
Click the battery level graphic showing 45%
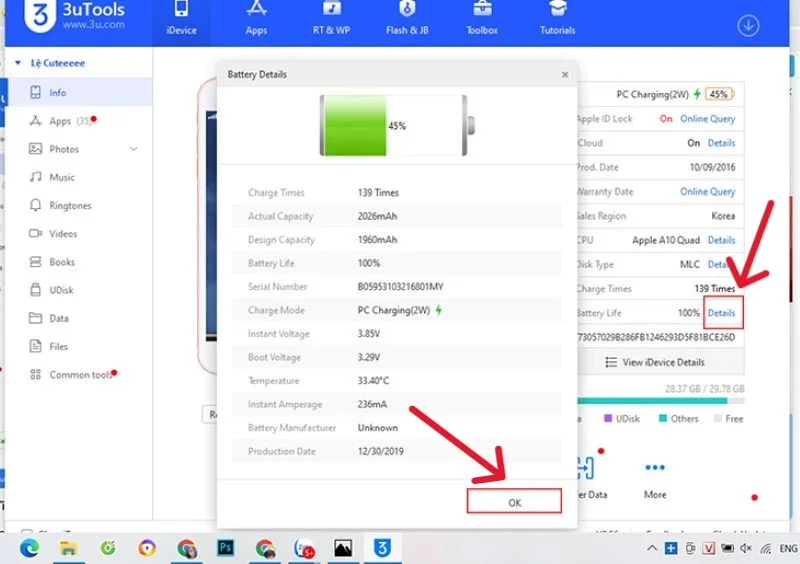(397, 126)
